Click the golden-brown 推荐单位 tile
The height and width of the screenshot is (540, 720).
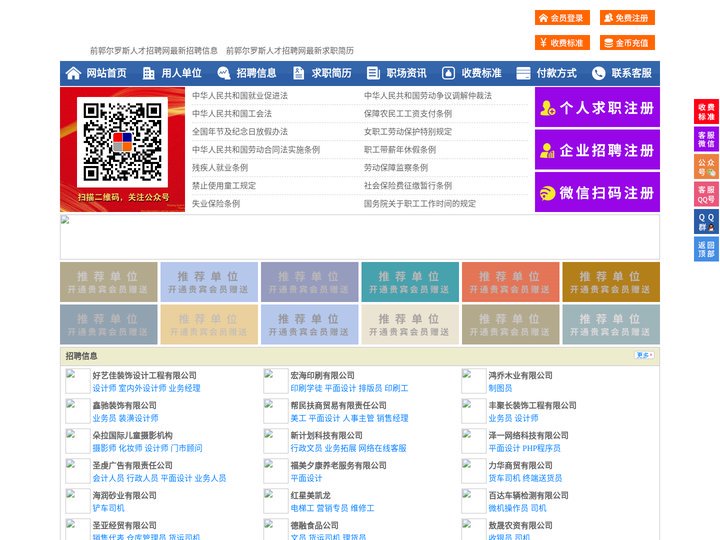[611, 282]
